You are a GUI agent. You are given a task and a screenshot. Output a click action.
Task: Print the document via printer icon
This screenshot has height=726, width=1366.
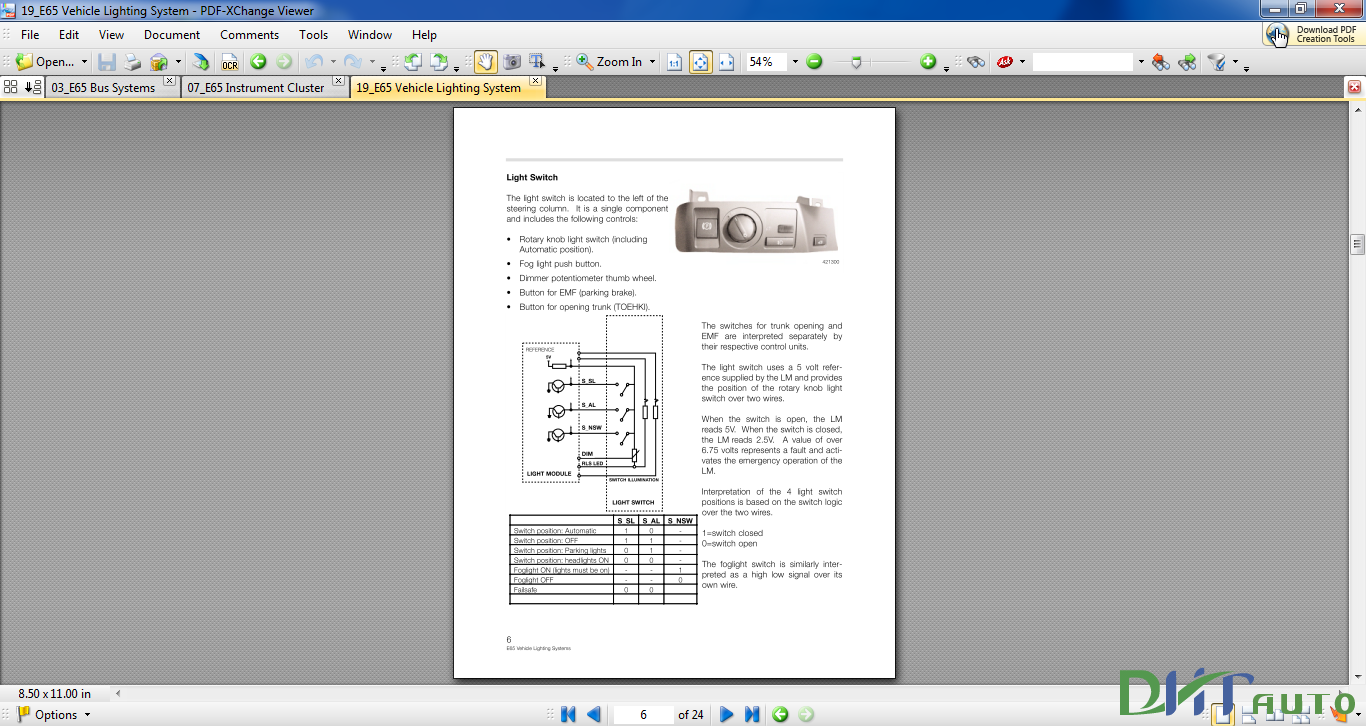[x=132, y=62]
